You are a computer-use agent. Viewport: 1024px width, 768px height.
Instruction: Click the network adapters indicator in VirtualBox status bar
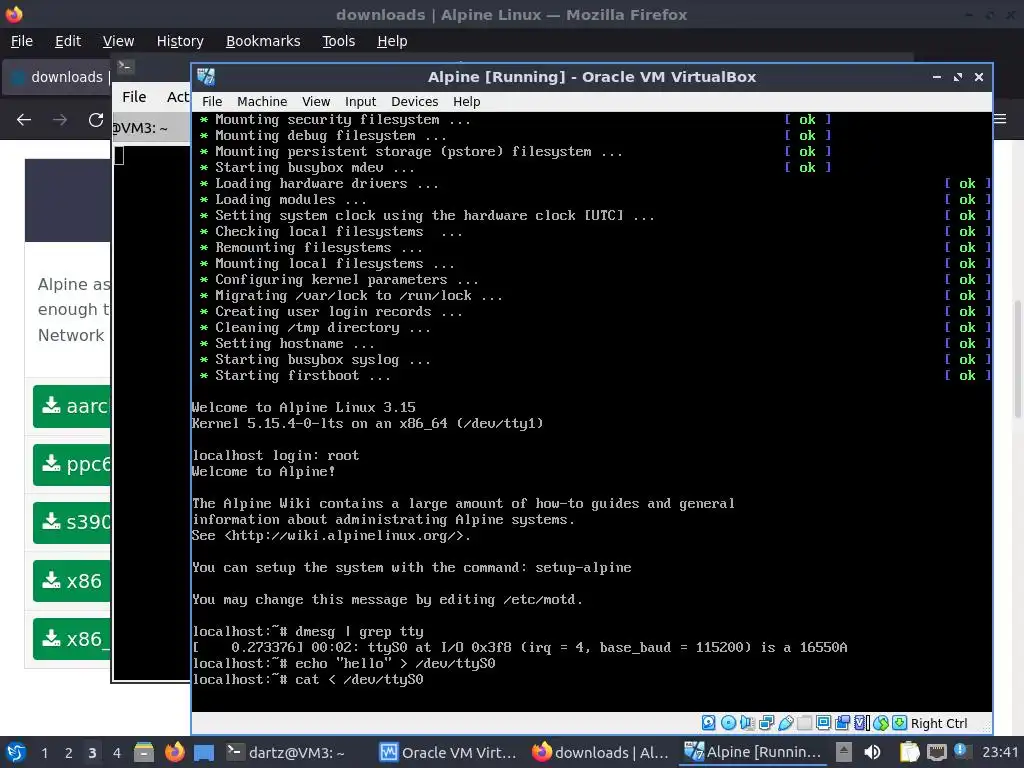coord(767,723)
